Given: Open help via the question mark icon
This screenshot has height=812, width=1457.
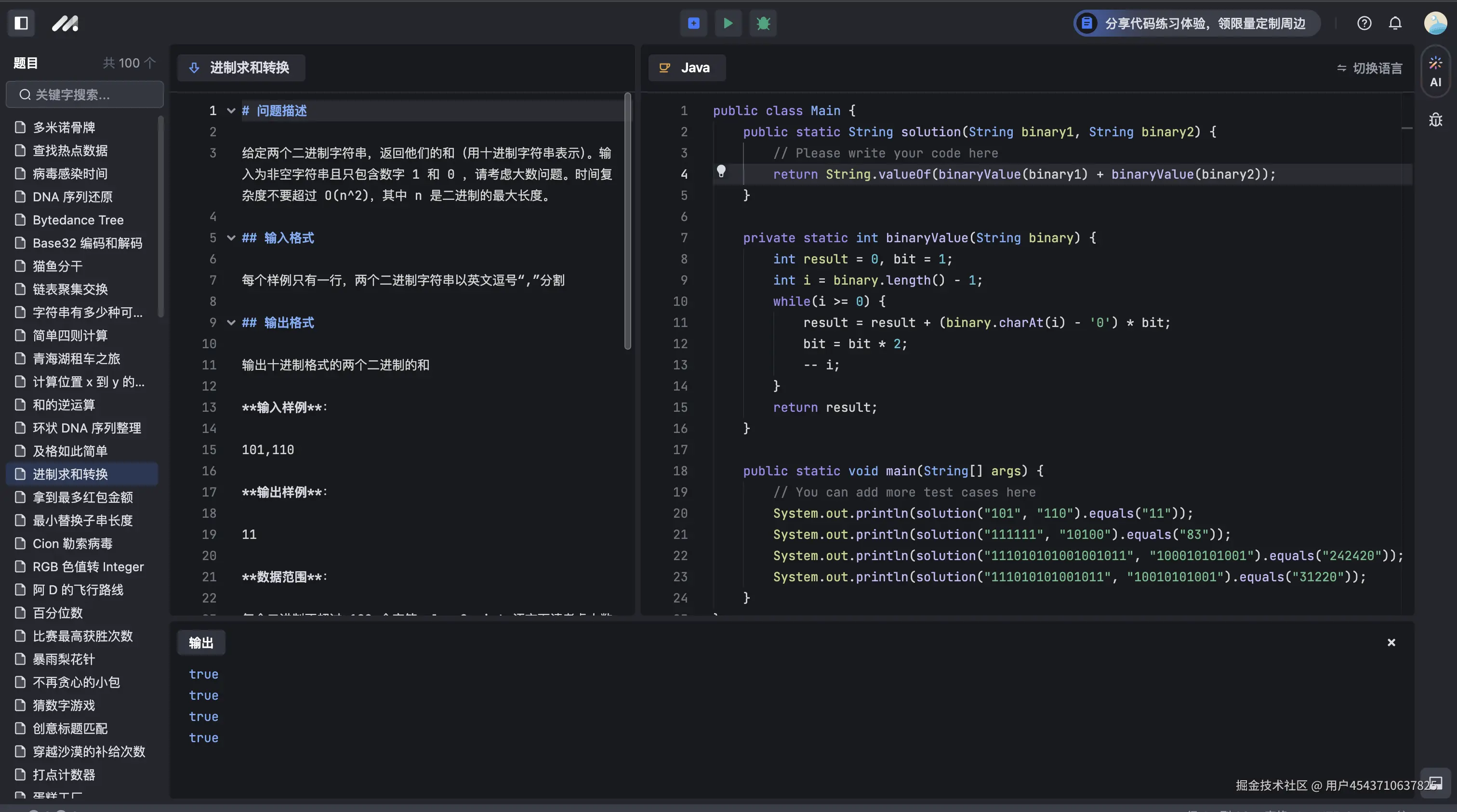Looking at the screenshot, I should 1364,23.
